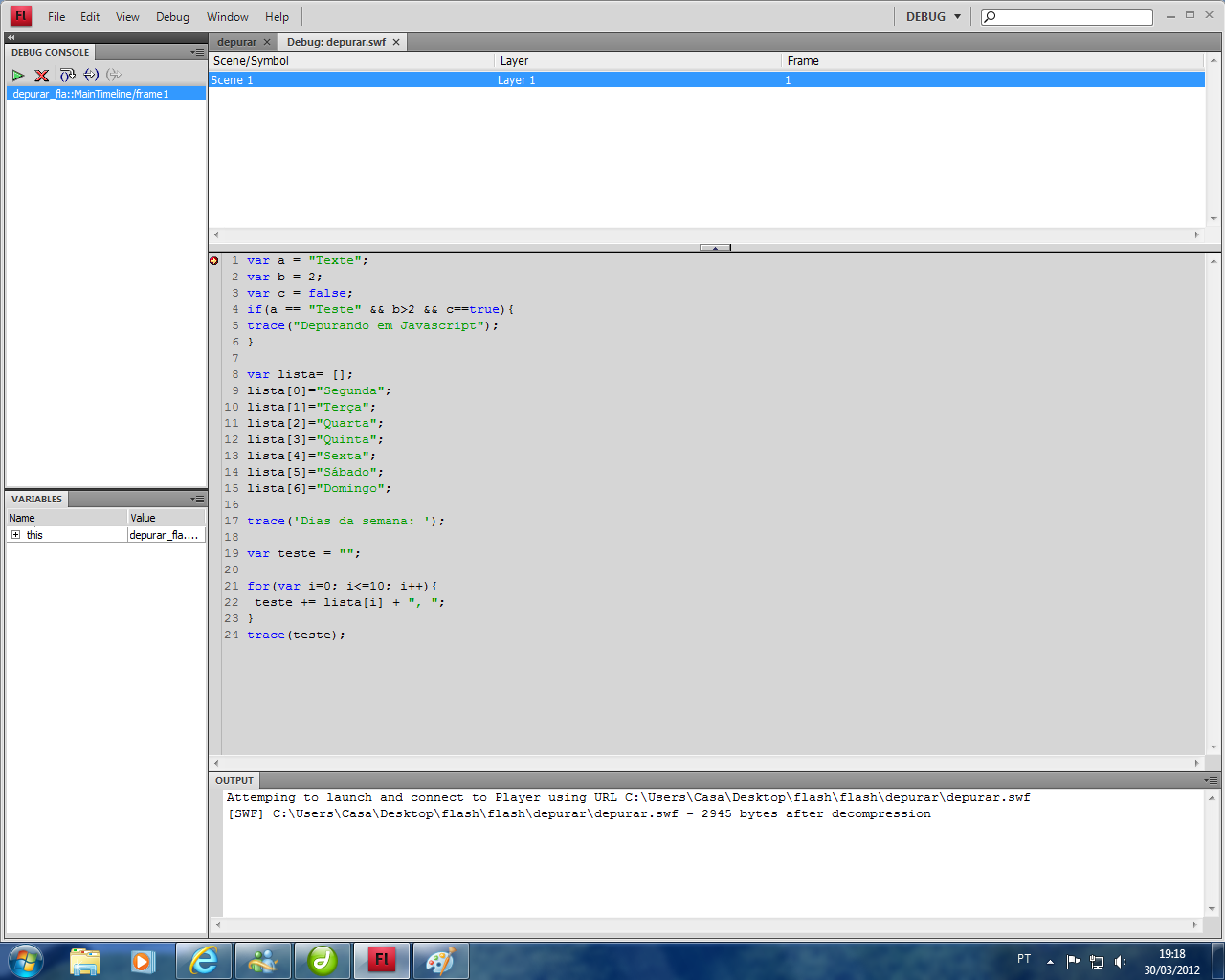The width and height of the screenshot is (1225, 980).
Task: Open the Window menu
Action: click(x=227, y=16)
